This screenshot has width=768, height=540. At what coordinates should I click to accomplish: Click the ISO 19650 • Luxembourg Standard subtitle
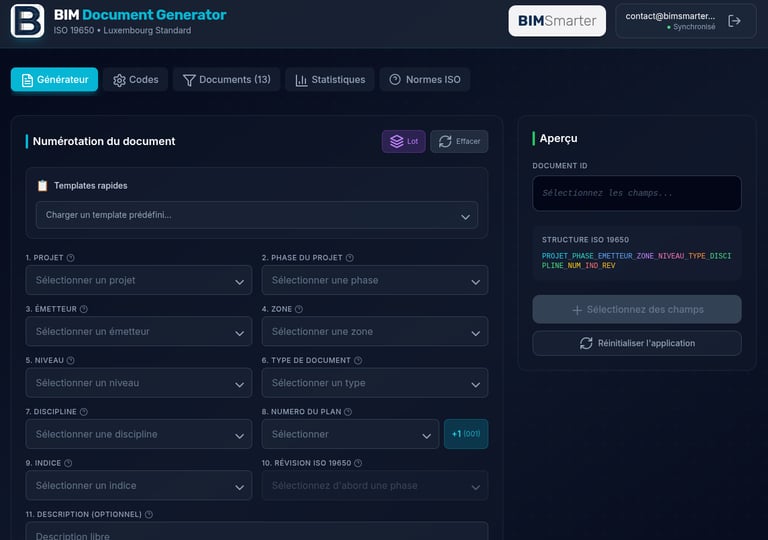pyautogui.click(x=122, y=30)
